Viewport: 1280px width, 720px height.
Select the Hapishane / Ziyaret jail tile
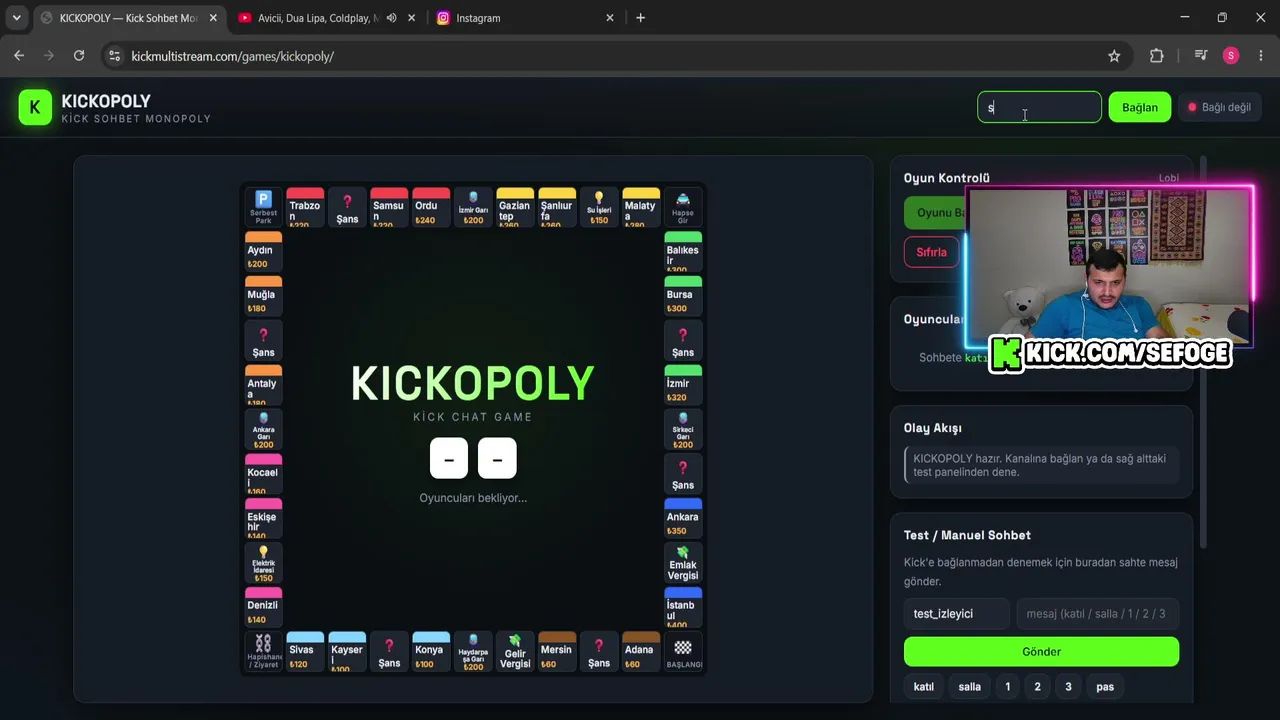pyautogui.click(x=263, y=651)
